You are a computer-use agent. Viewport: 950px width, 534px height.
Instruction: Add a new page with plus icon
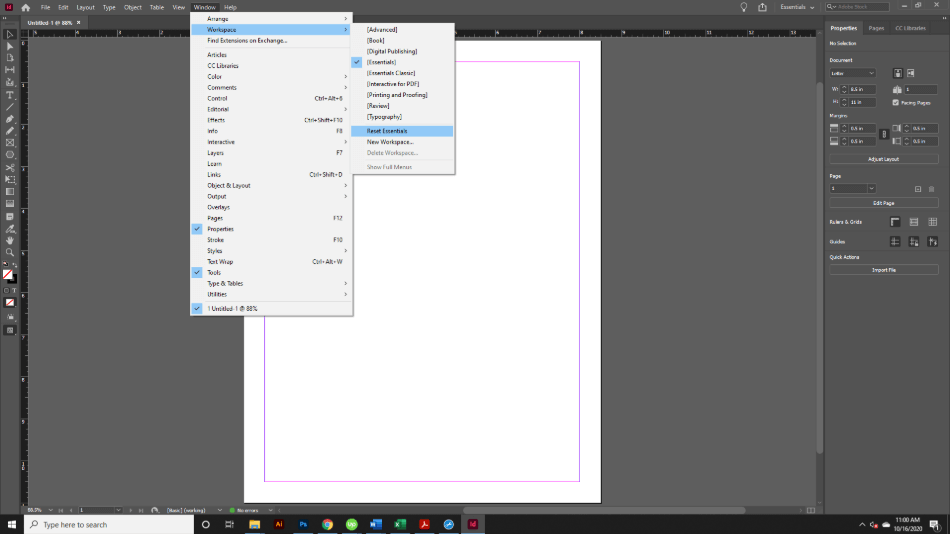point(918,189)
